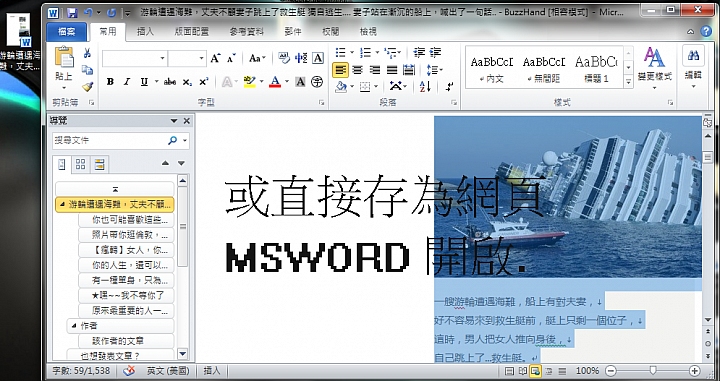Switch to the 檢視 View tab

pyautogui.click(x=368, y=32)
